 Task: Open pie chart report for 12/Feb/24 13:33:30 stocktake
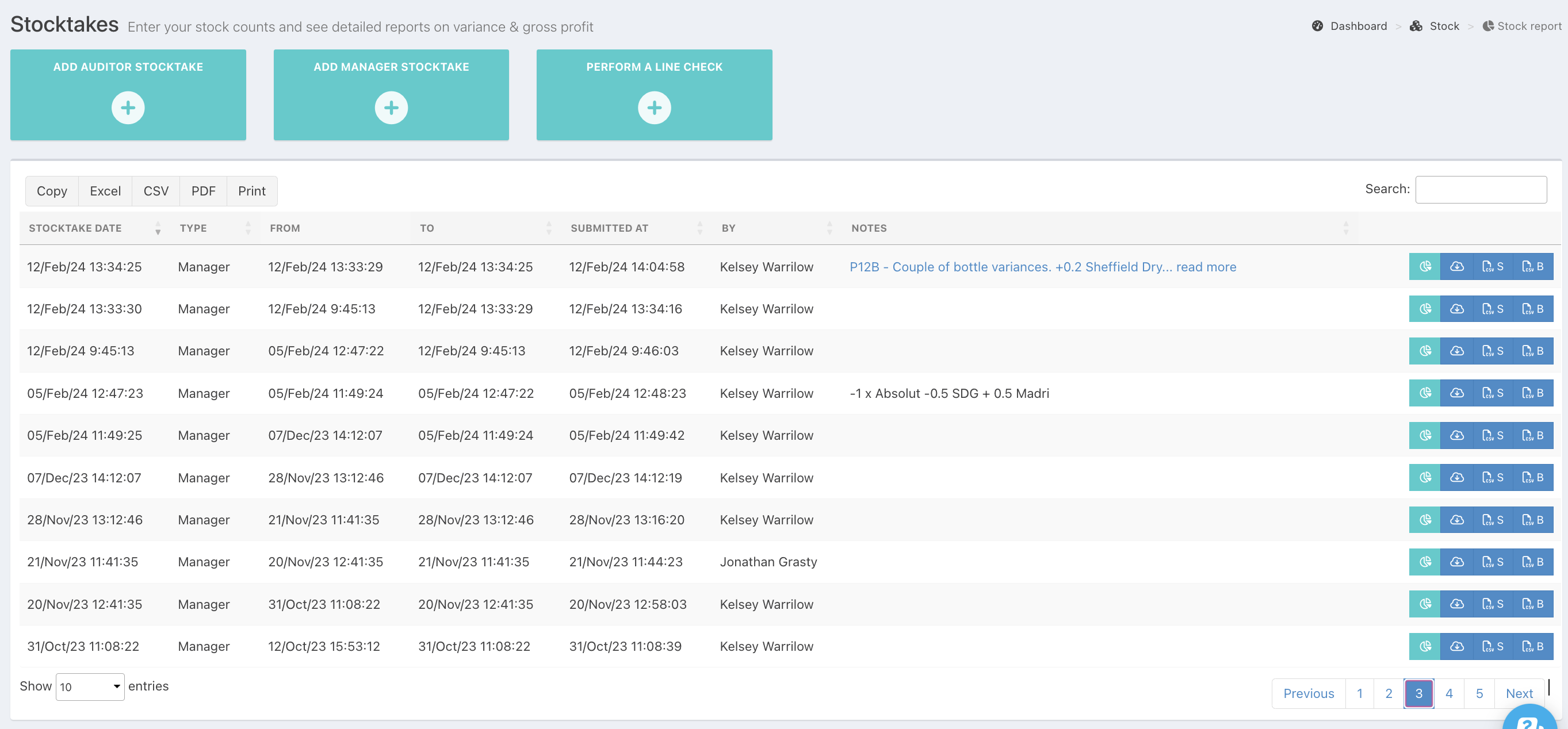click(1425, 309)
